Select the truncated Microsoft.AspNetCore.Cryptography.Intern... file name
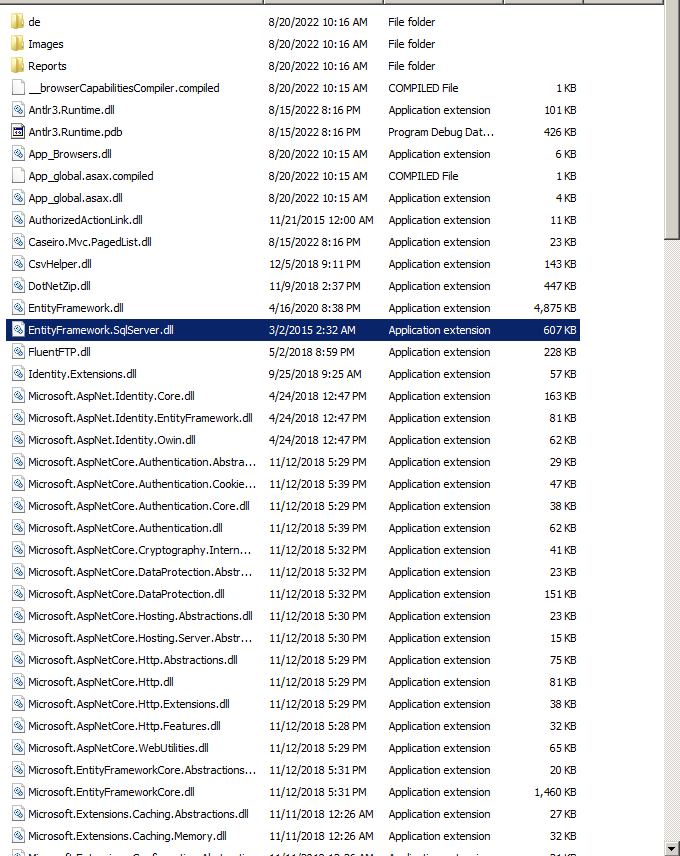The image size is (680, 856). coord(140,550)
